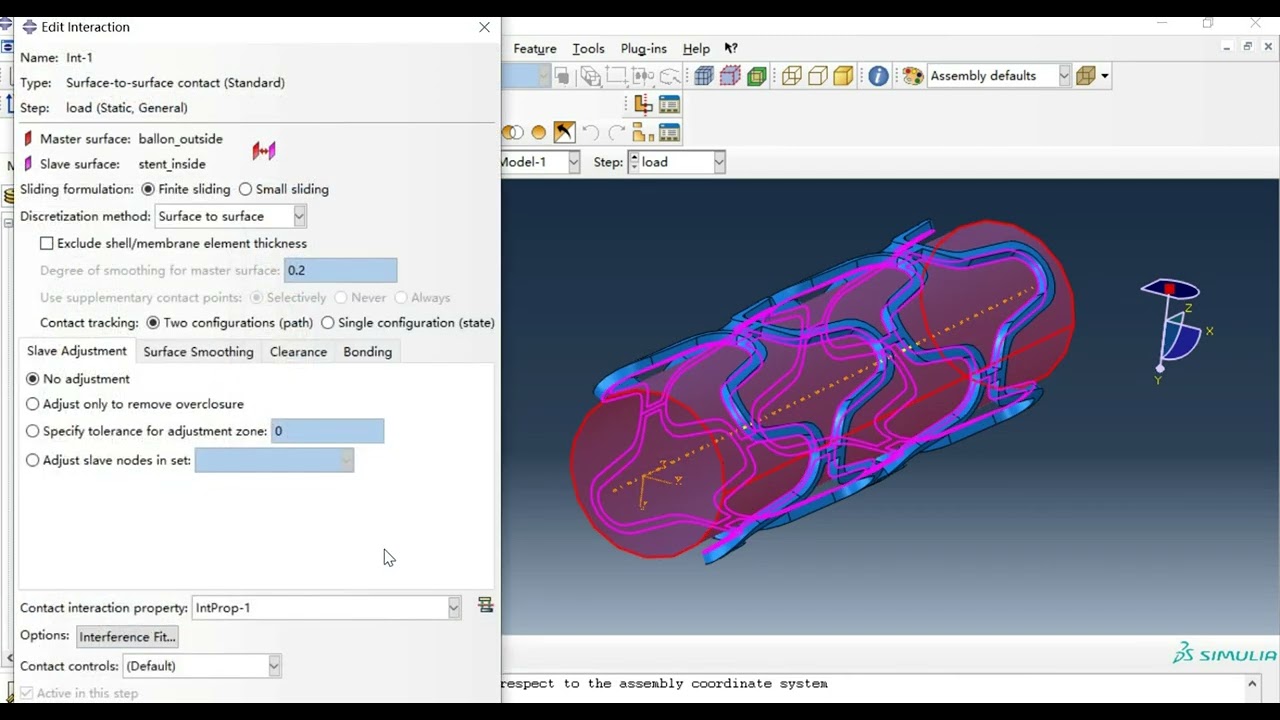Open the display group creation icon
Screen dimensions: 1280x720
click(x=643, y=132)
